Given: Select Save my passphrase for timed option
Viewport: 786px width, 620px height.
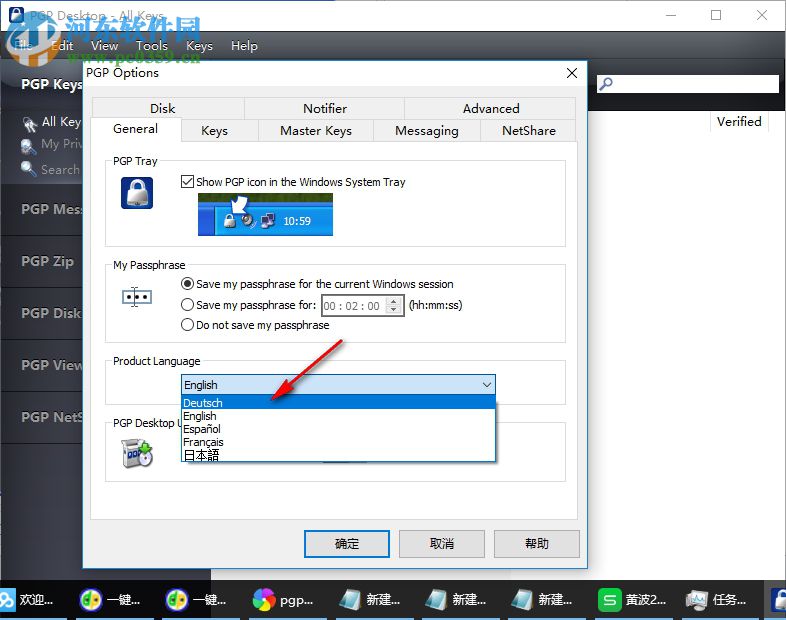Looking at the screenshot, I should 187,305.
